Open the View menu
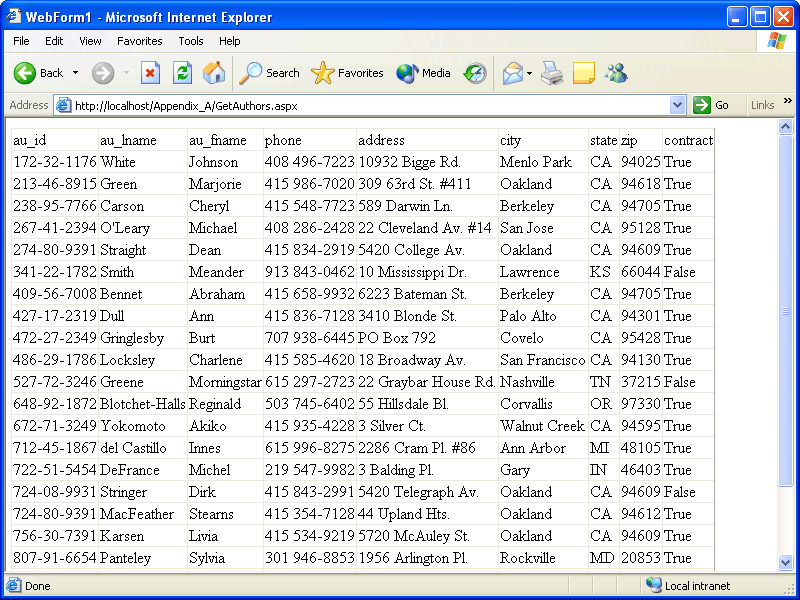 click(90, 41)
